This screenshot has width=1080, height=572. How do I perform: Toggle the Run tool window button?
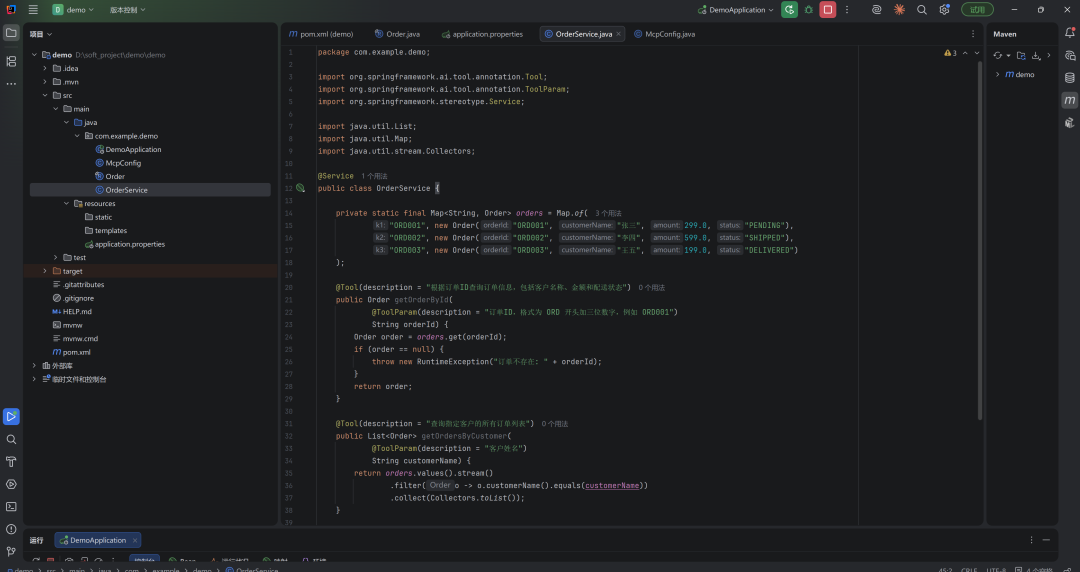(x=11, y=416)
